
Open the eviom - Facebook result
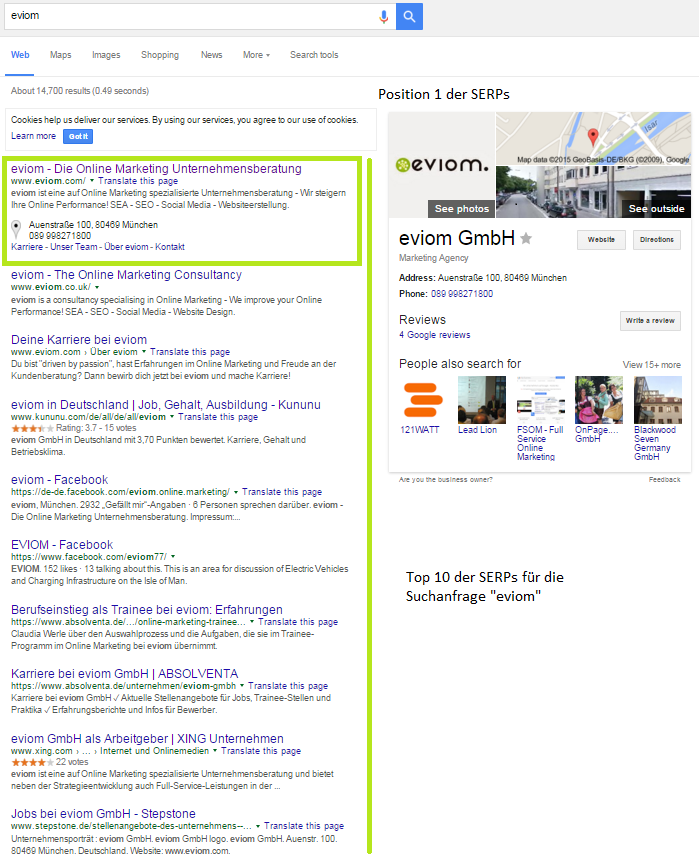pos(59,479)
